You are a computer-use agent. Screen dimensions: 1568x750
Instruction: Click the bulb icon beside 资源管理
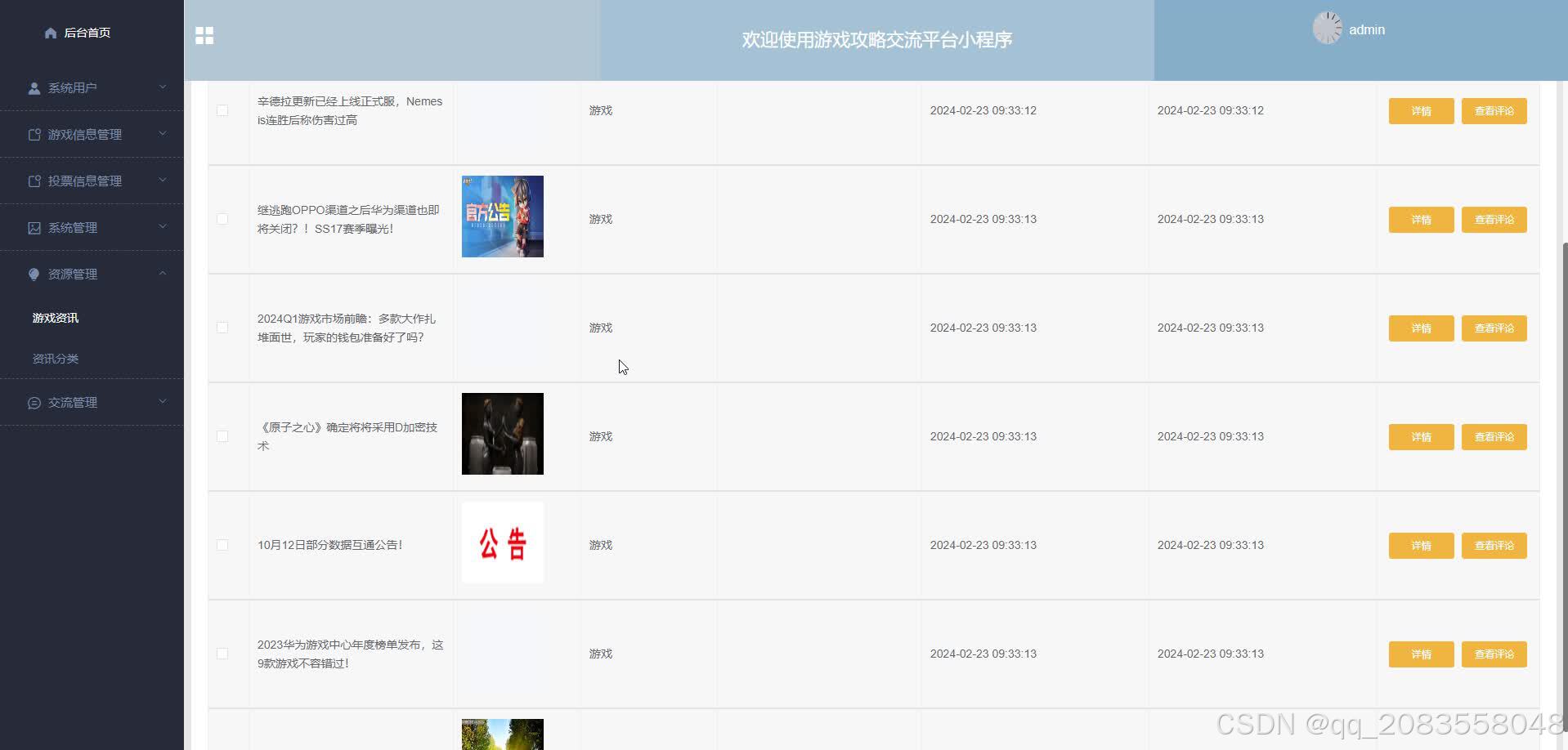pyautogui.click(x=34, y=275)
